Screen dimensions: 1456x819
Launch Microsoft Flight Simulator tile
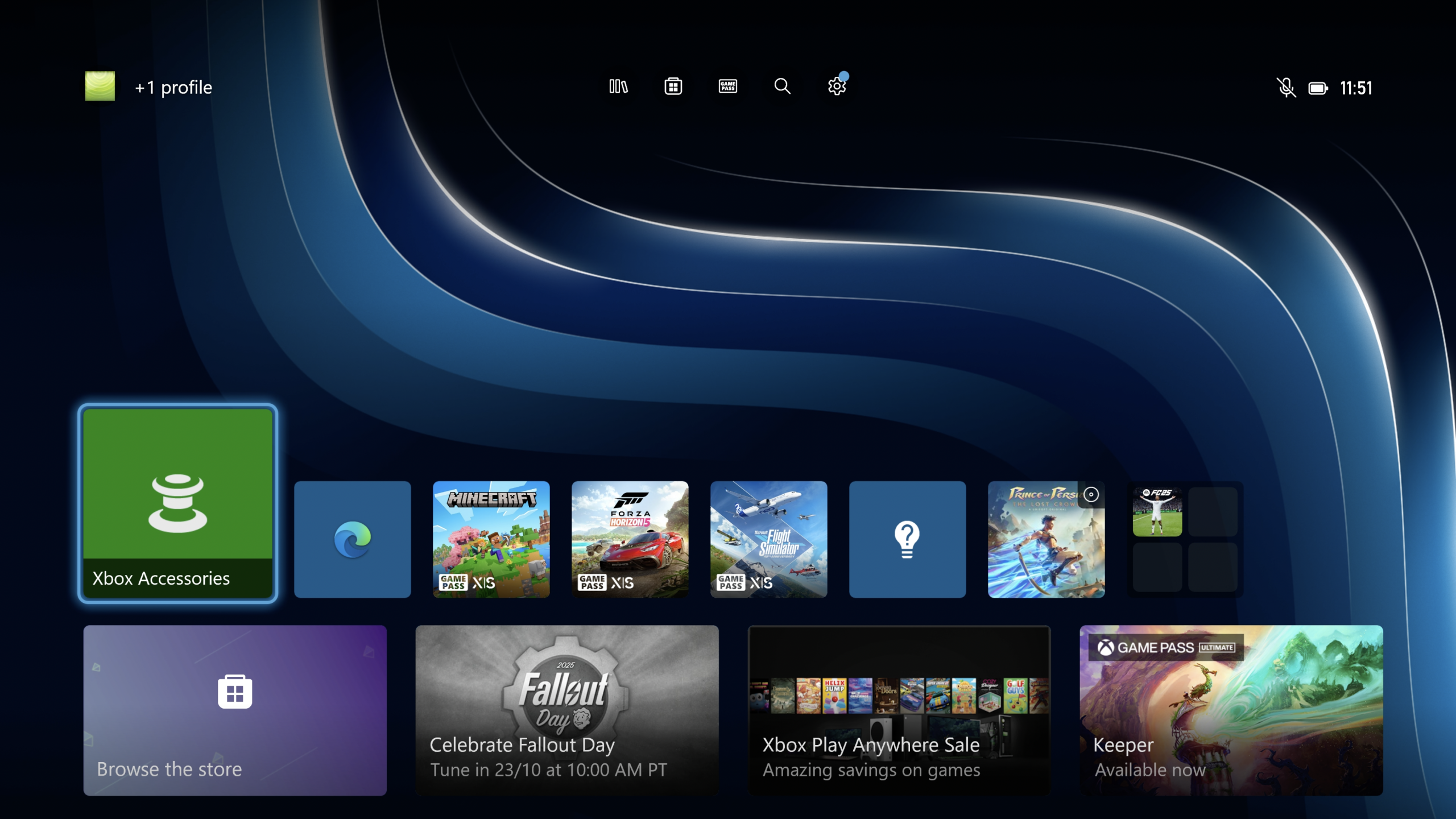(x=769, y=539)
